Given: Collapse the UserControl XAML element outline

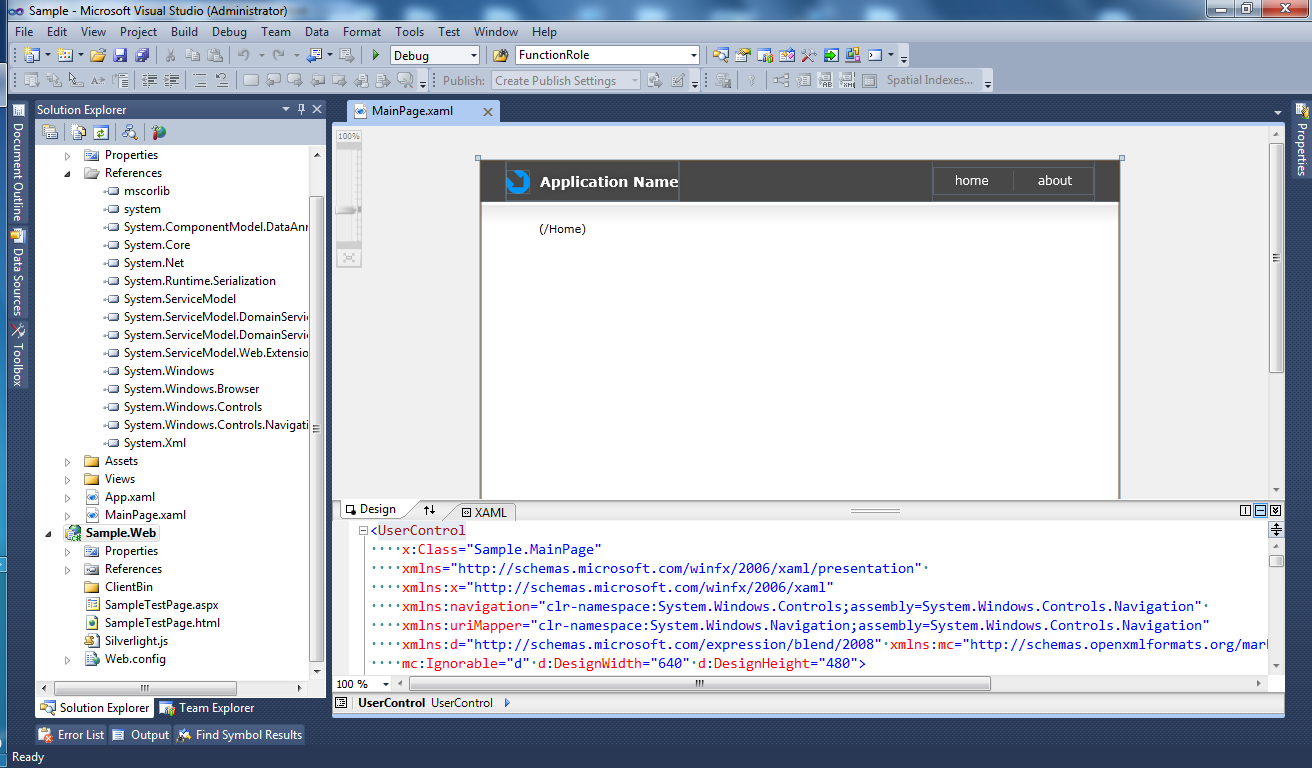Looking at the screenshot, I should pyautogui.click(x=363, y=531).
